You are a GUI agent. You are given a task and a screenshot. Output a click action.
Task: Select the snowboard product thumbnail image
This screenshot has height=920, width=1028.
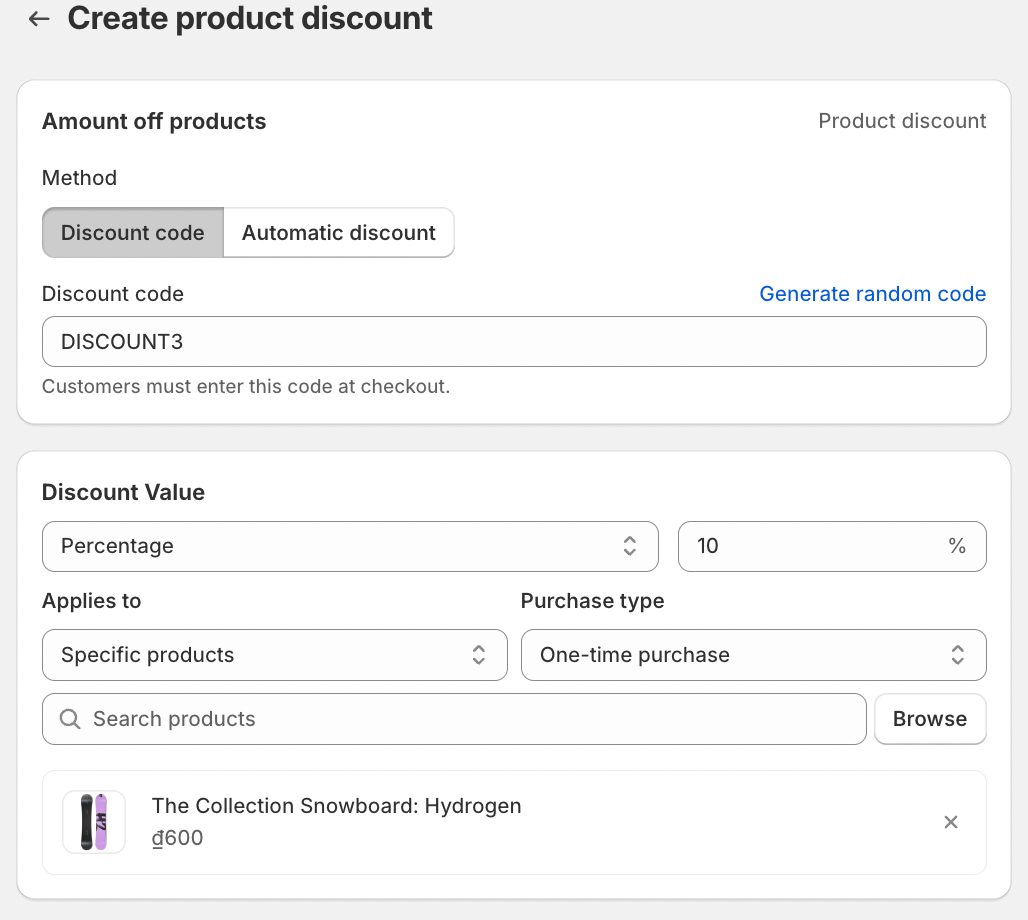point(93,822)
